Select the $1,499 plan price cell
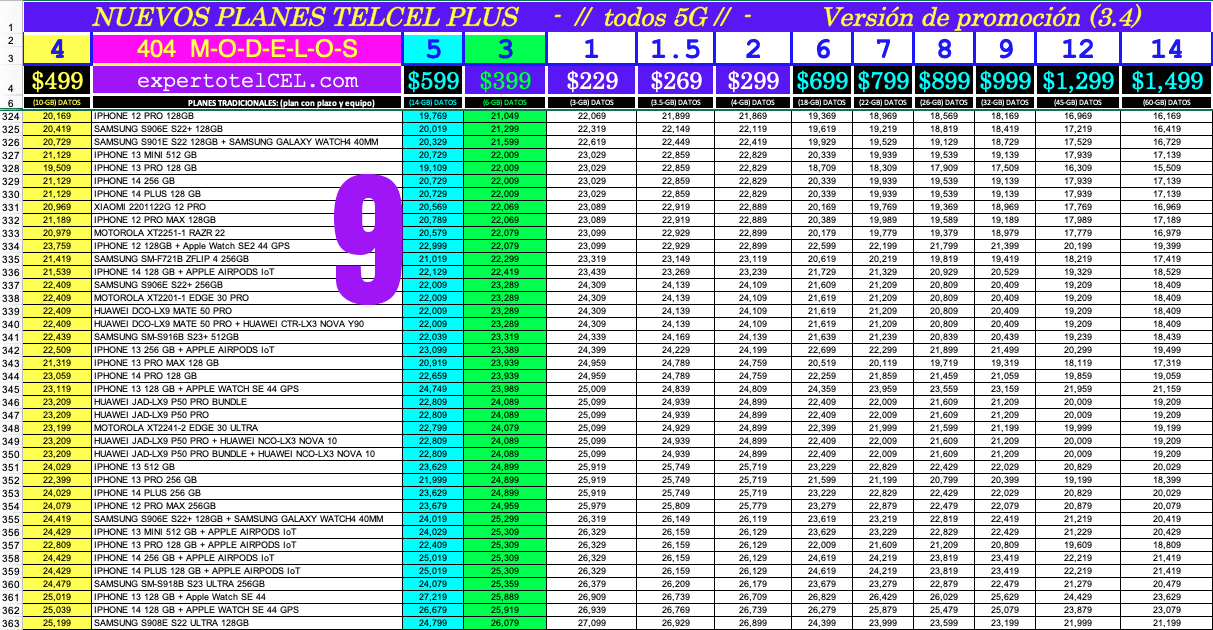Screen dimensions: 1213x630 click(1166, 81)
